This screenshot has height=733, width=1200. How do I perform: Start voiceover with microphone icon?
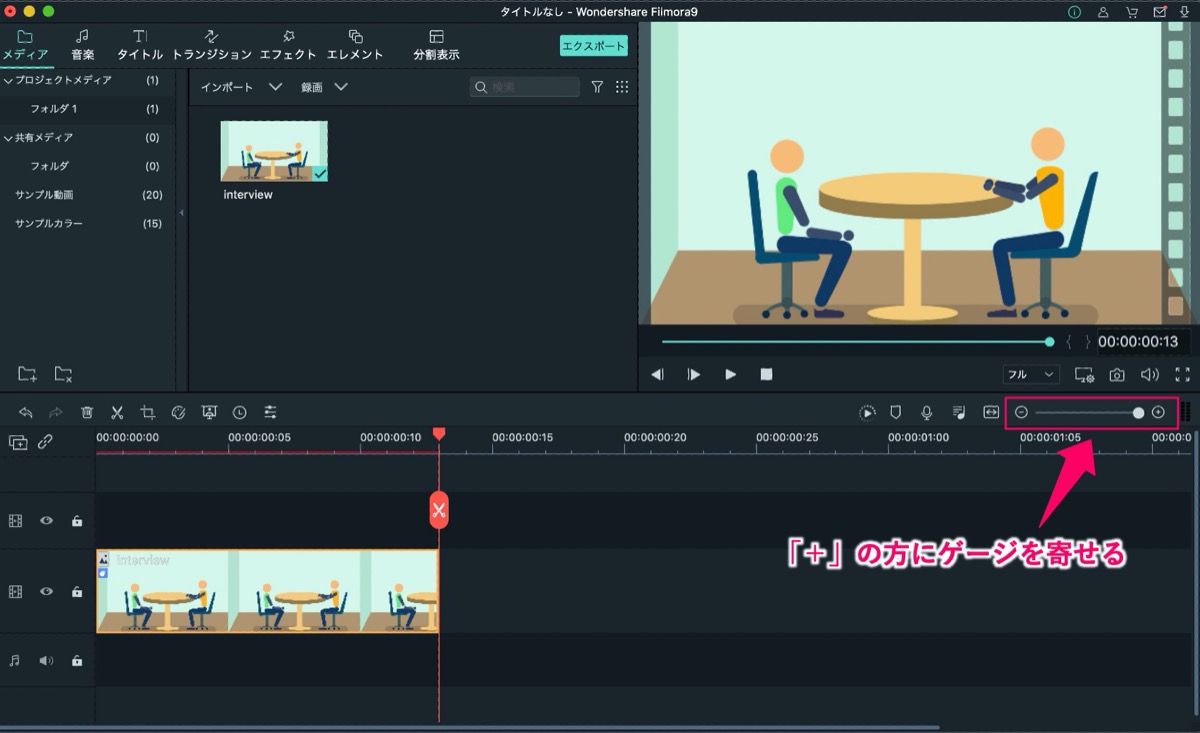tap(927, 412)
